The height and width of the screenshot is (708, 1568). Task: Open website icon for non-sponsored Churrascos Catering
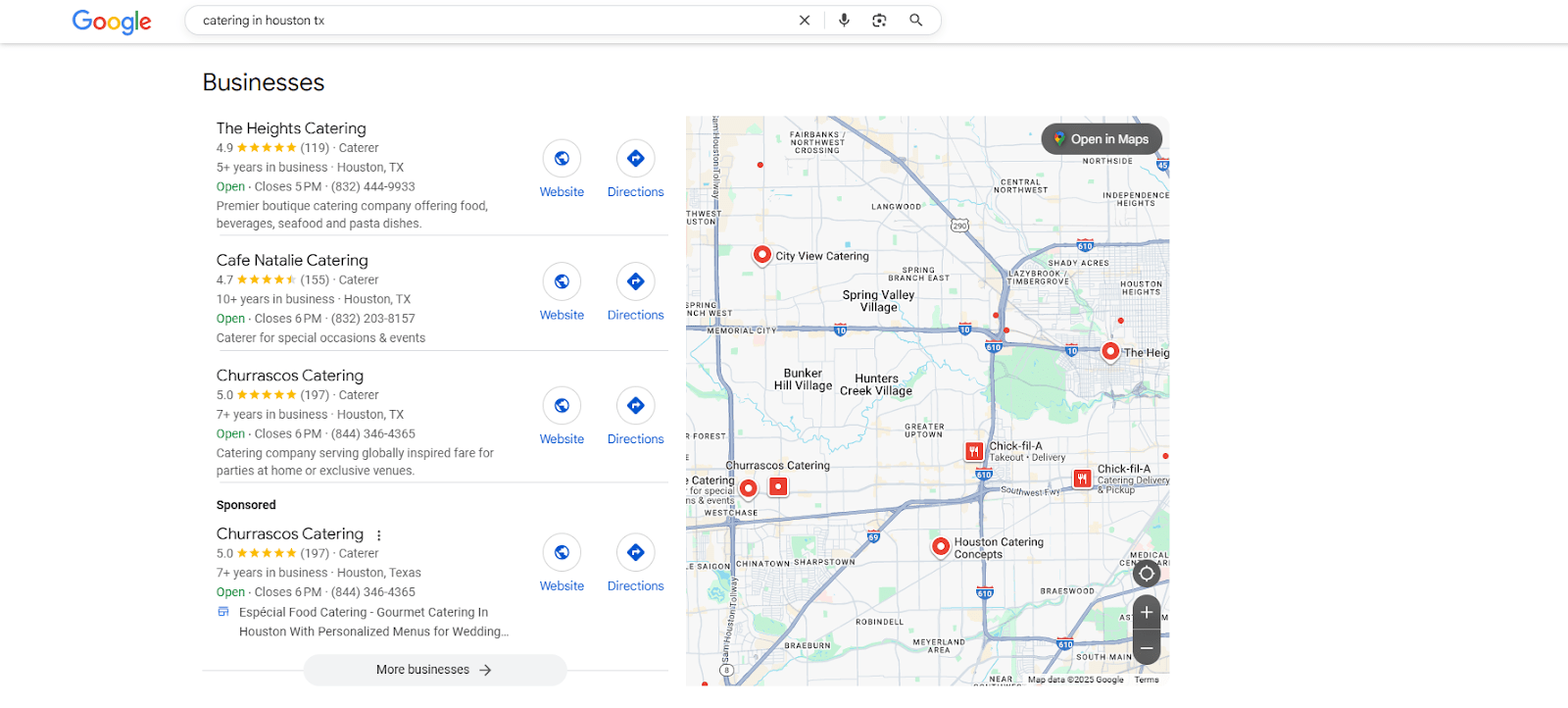(x=562, y=405)
